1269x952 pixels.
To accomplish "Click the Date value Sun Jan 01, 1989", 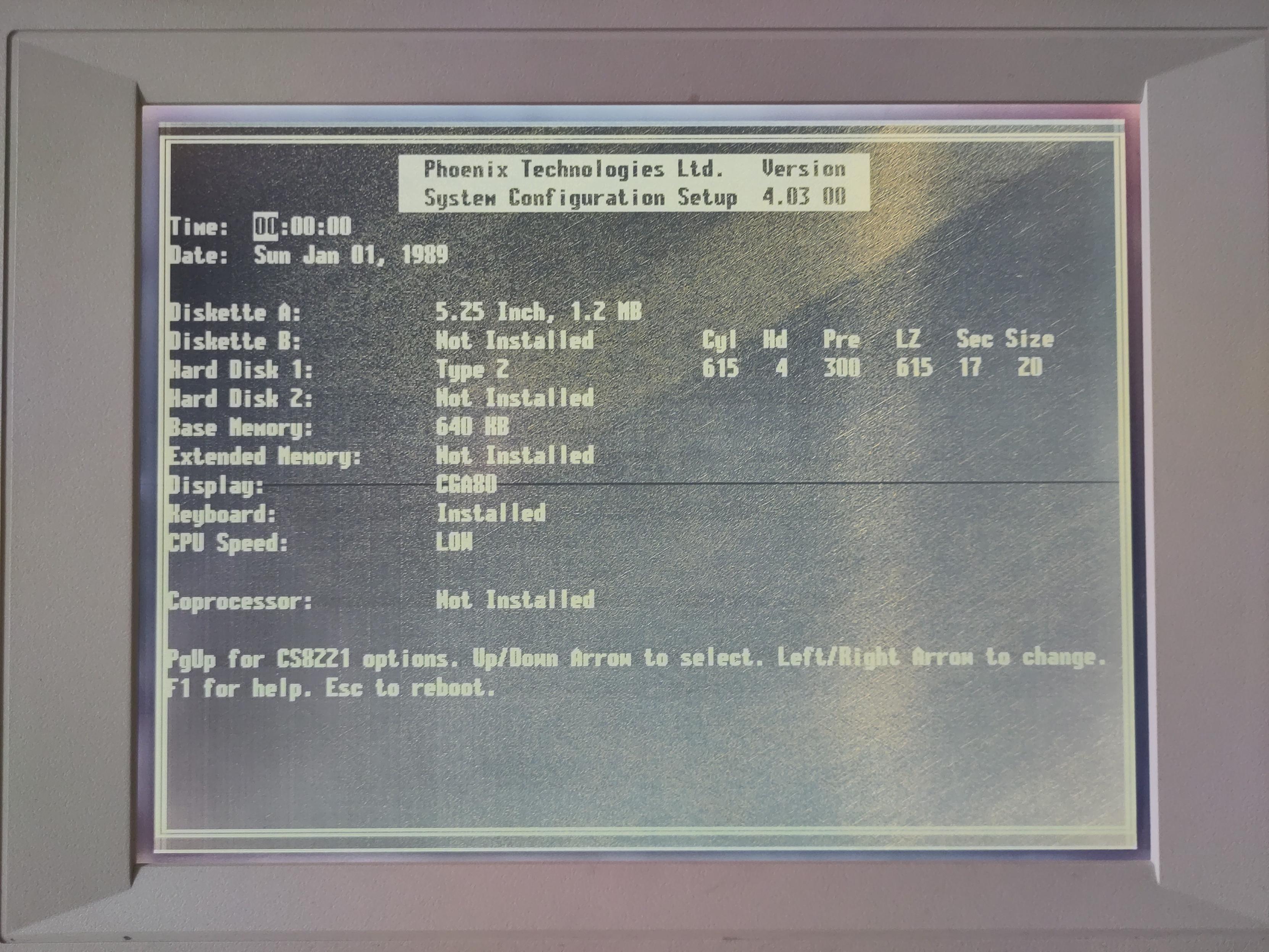I will 350,255.
